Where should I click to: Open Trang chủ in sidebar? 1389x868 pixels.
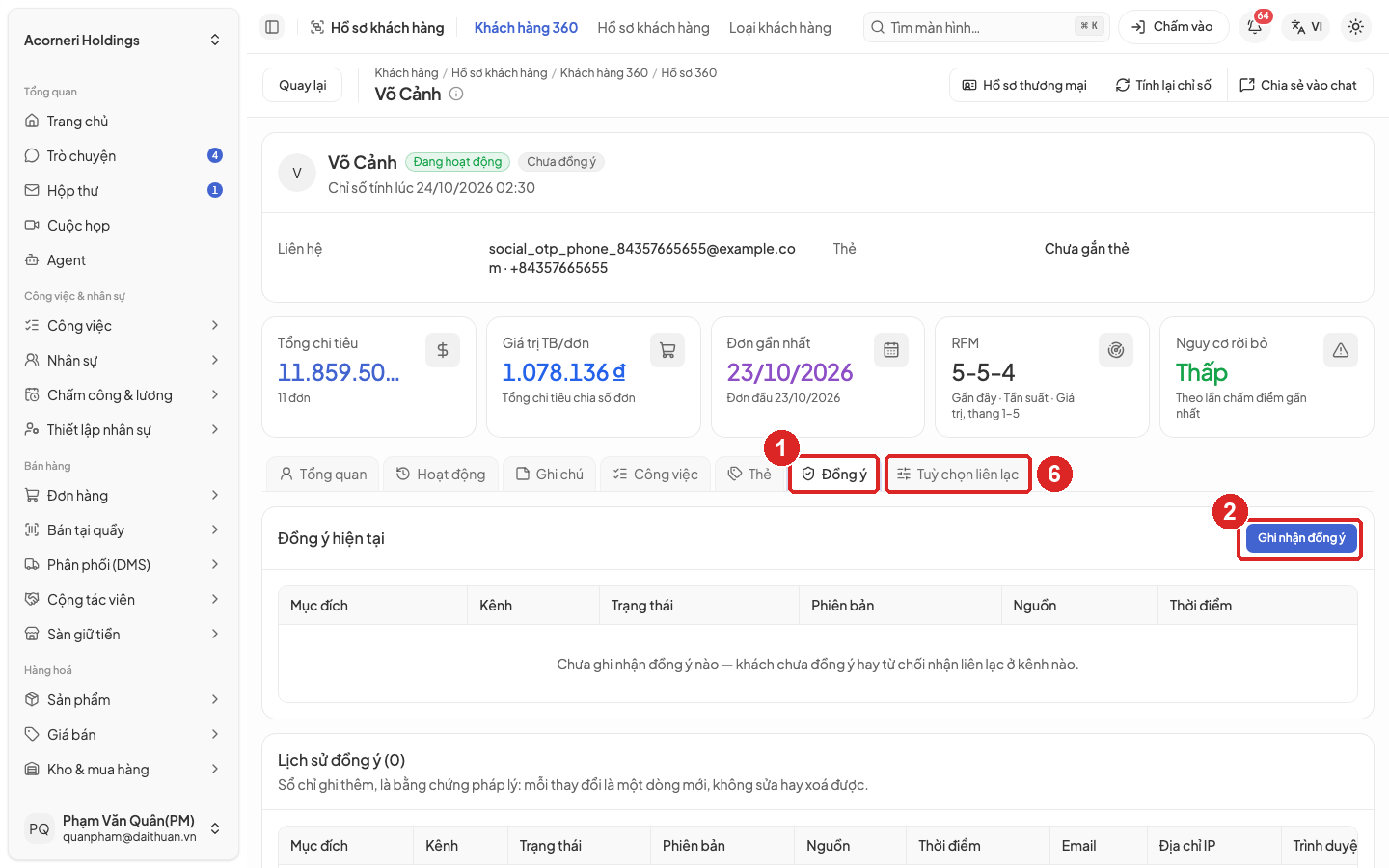pyautogui.click(x=123, y=122)
